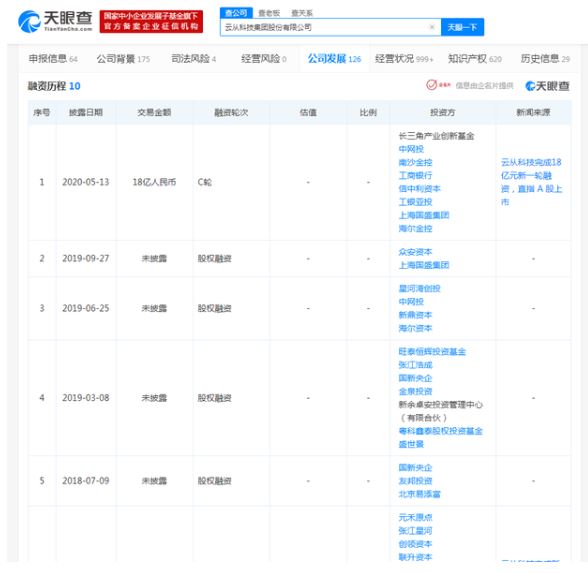Viewport: 588px width, 573px height.
Task: Open investor link 众安资本
Action: click(415, 252)
